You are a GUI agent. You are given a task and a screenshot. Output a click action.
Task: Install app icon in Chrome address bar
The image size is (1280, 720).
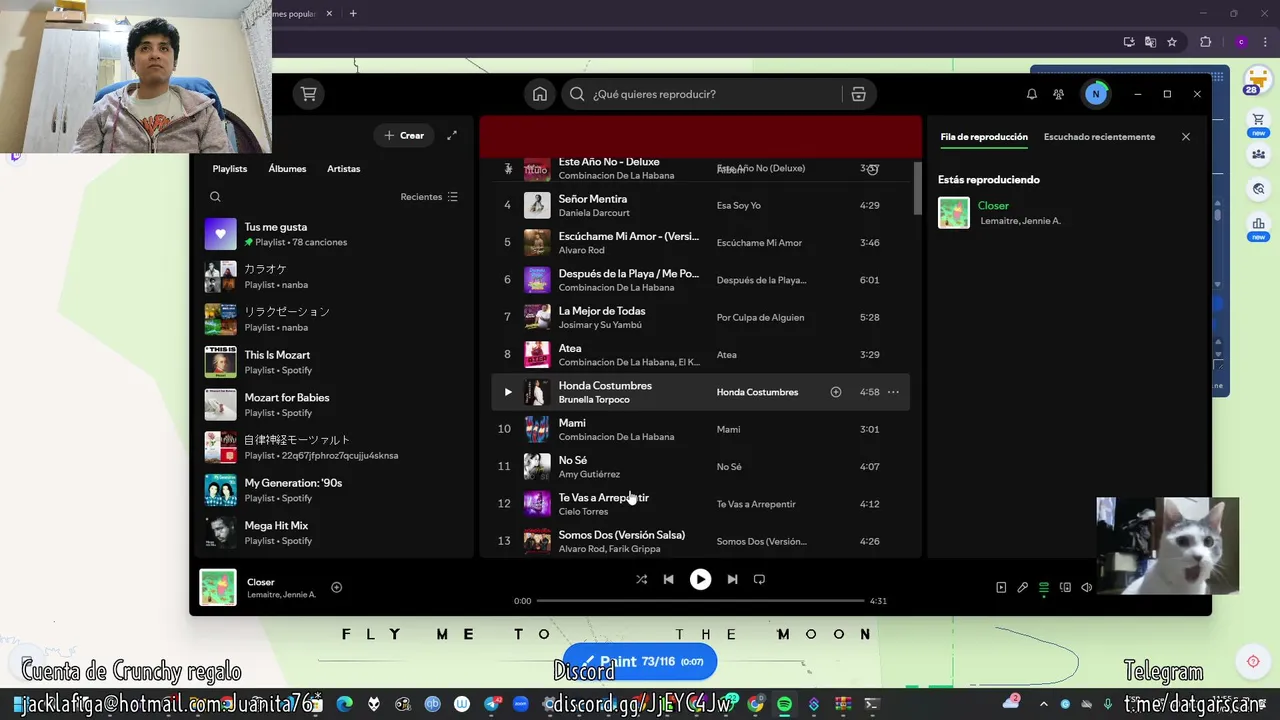(1129, 42)
